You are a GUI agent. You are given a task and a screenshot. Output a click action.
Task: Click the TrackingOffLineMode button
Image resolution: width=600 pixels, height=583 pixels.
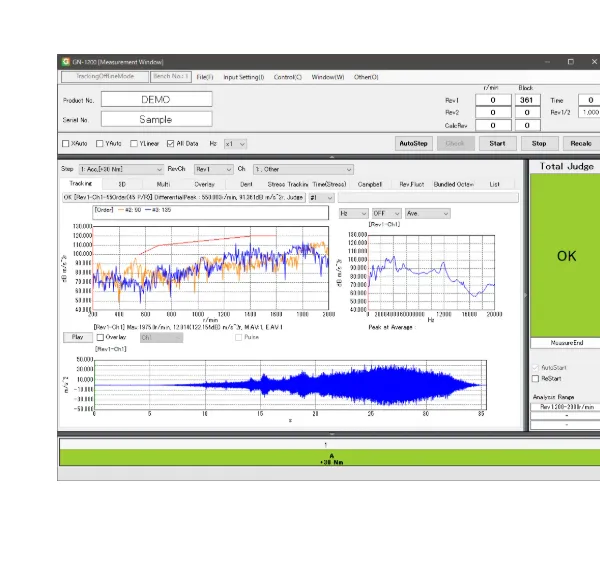click(x=105, y=77)
